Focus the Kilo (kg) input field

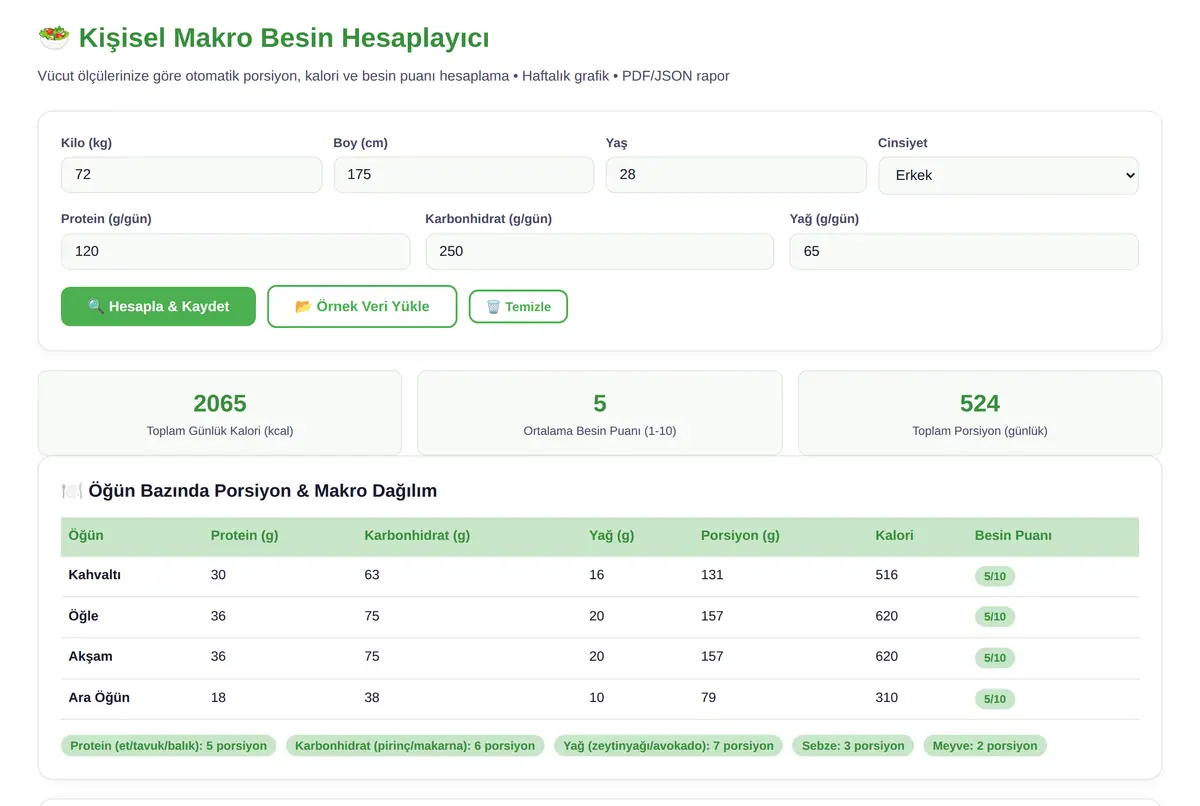point(191,174)
